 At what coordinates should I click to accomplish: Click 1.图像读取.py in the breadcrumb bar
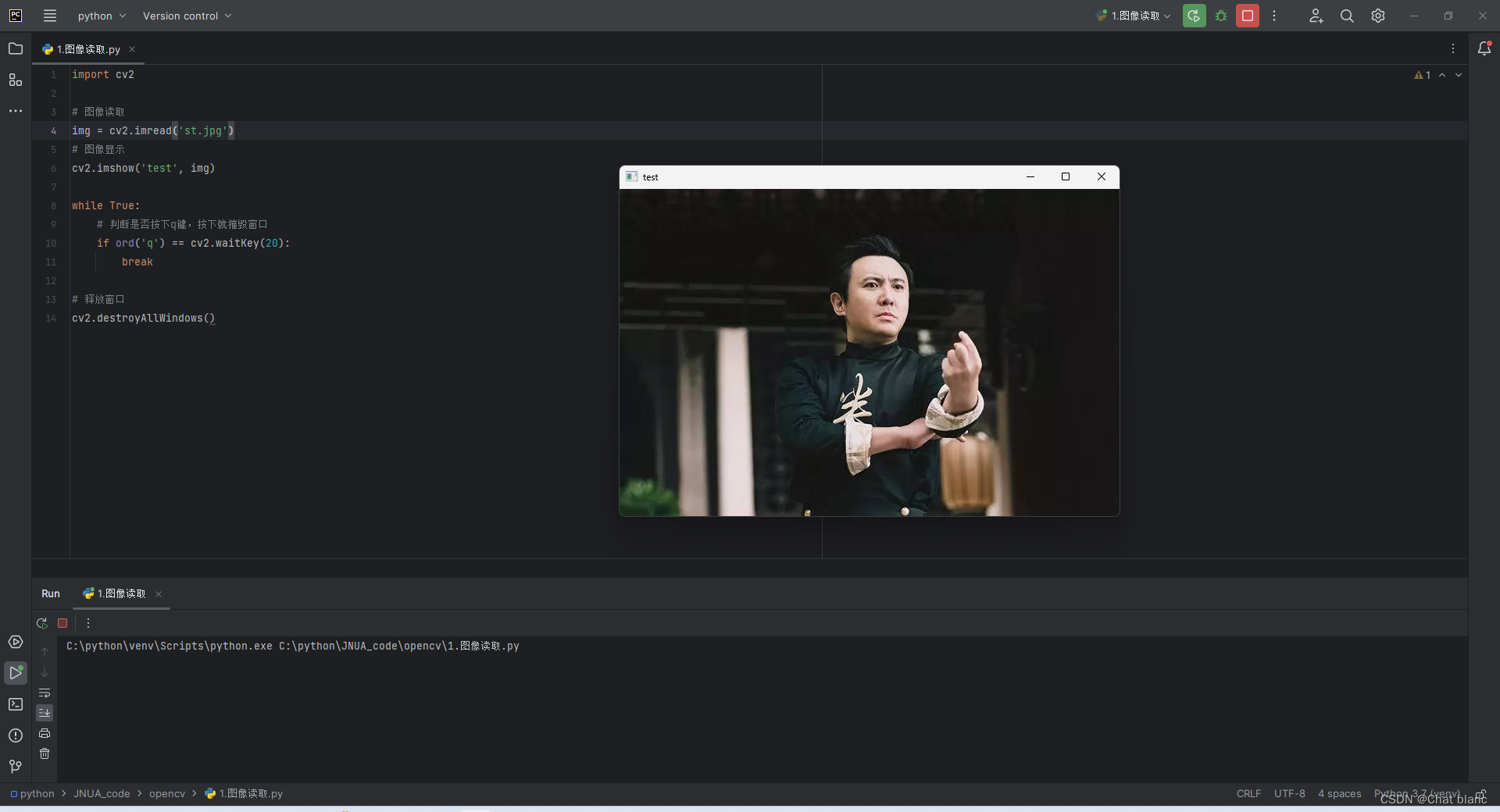click(x=244, y=793)
